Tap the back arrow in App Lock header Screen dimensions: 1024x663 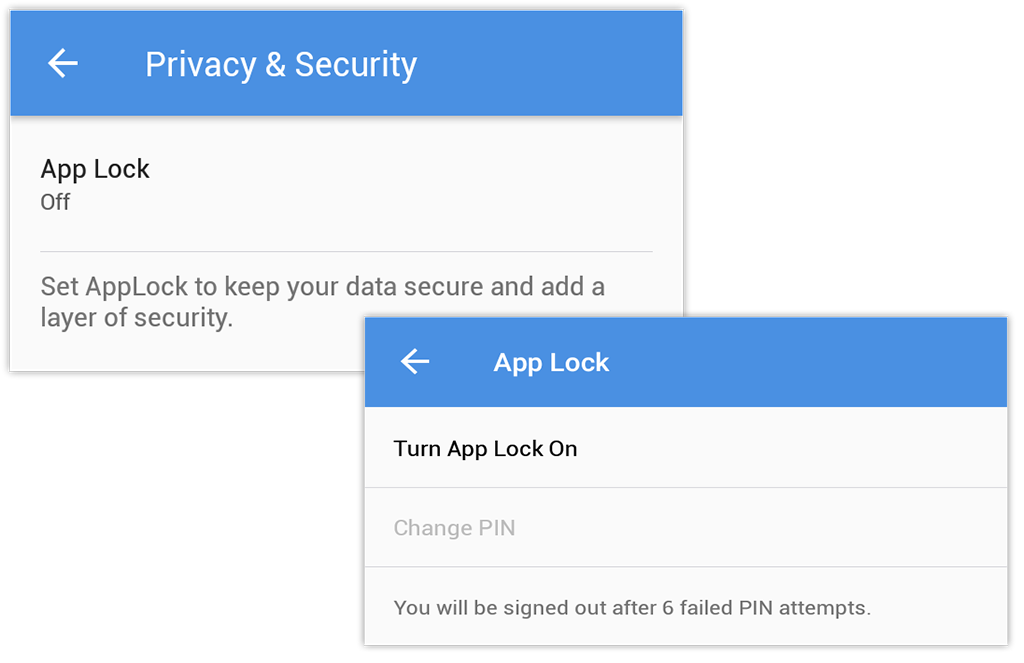pos(415,362)
